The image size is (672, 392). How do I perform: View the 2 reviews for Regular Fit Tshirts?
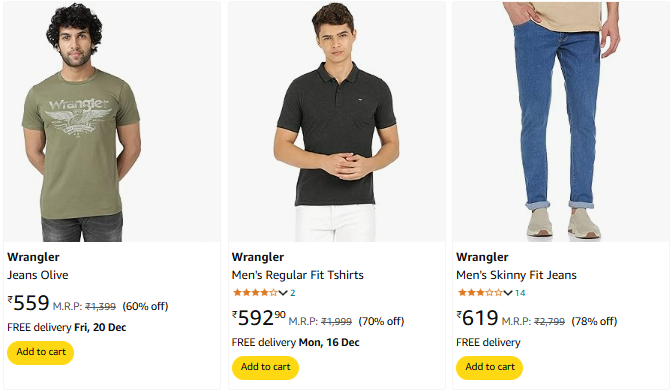coord(293,293)
